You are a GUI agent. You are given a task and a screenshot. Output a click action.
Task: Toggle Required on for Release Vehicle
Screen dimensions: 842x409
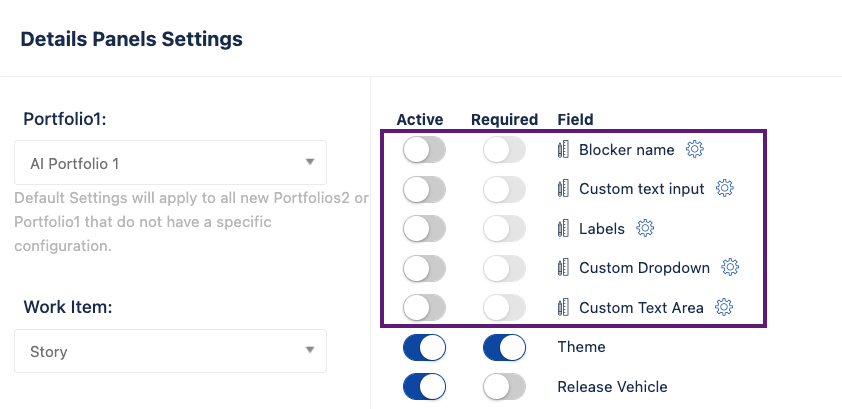pos(504,387)
